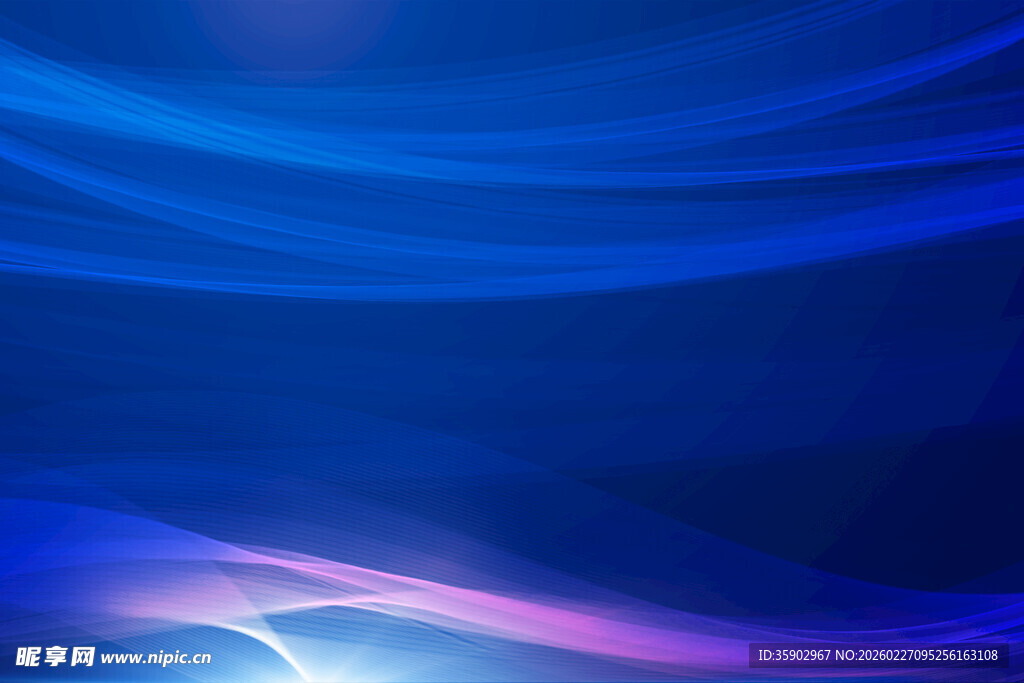Click the NO:20260227095256163108 serial number
This screenshot has height=683, width=1024.
pyautogui.click(x=915, y=656)
